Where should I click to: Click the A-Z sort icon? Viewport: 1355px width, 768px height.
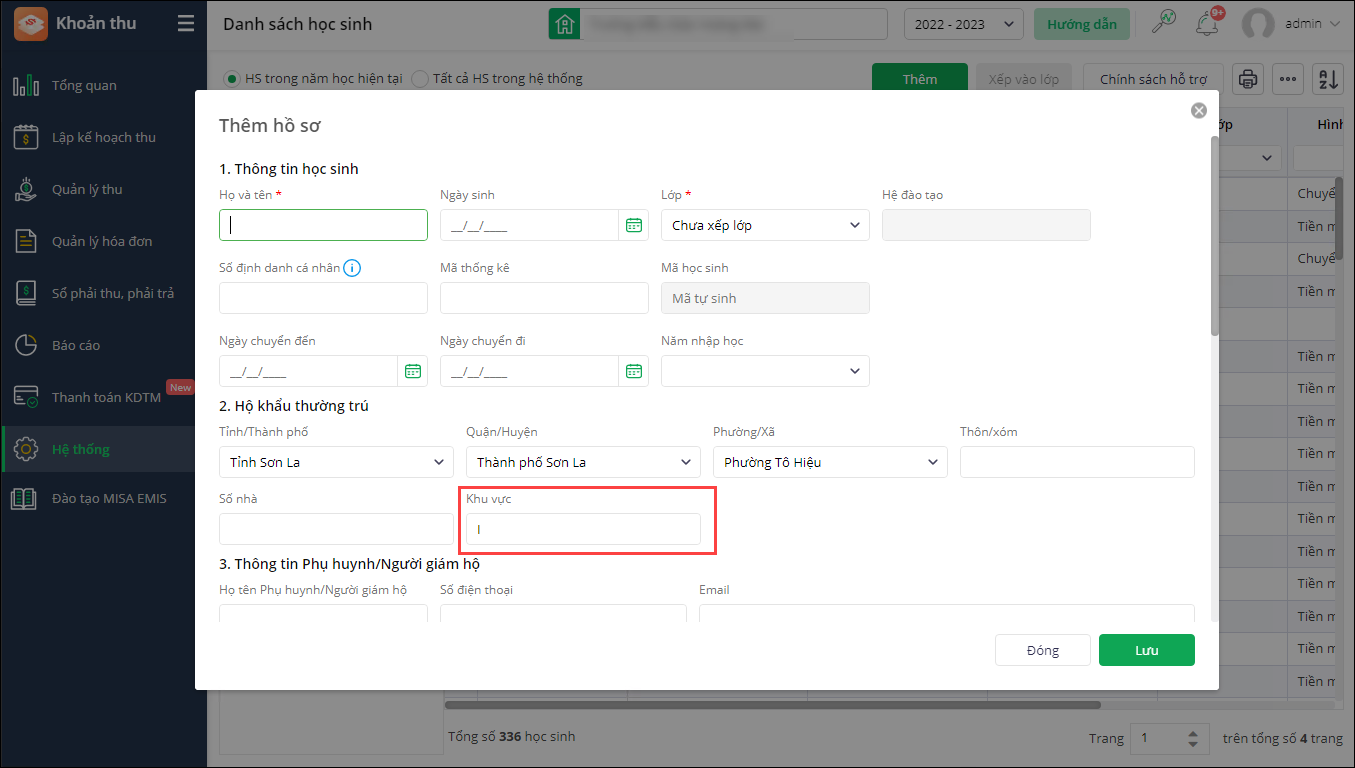1328,79
